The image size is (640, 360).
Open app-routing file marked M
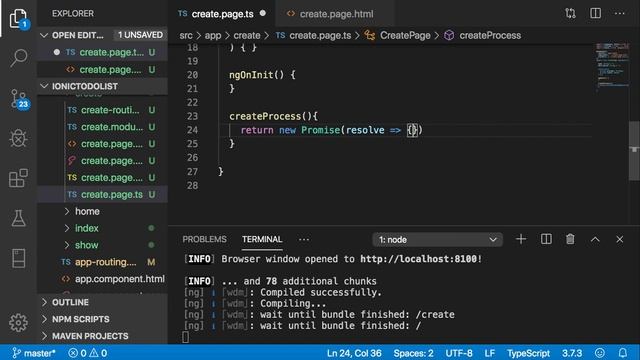pos(106,262)
